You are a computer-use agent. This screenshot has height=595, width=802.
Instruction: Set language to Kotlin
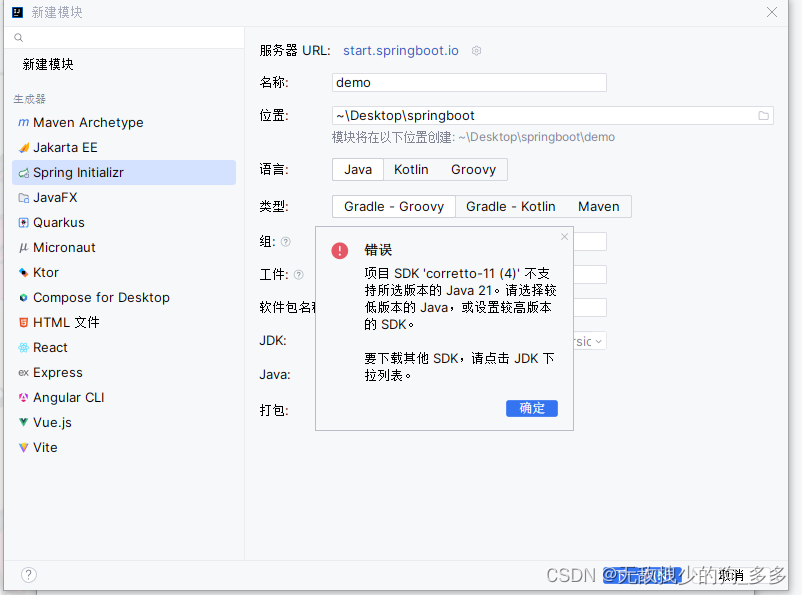[411, 170]
